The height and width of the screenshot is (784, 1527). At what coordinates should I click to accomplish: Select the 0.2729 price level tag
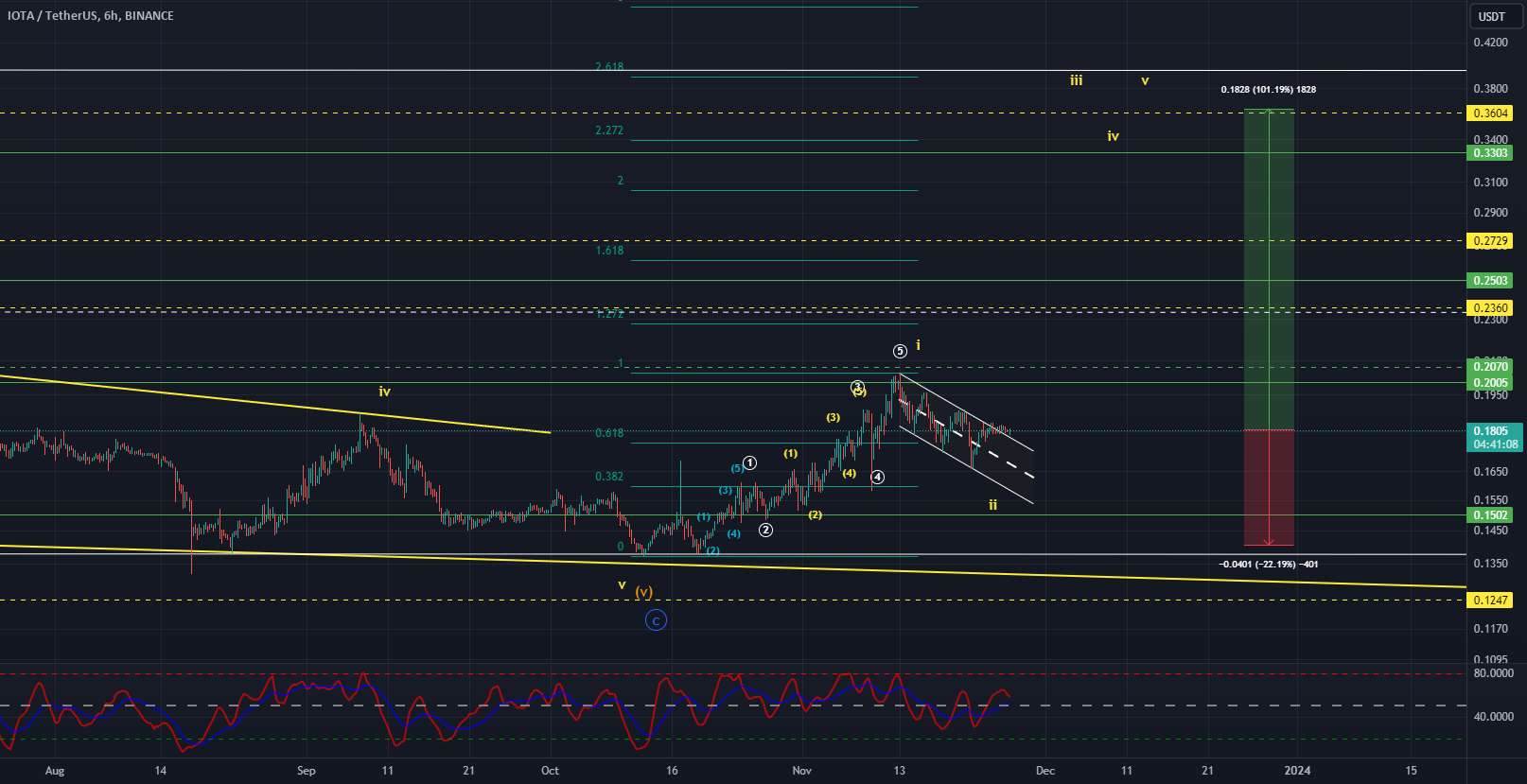pos(1490,240)
